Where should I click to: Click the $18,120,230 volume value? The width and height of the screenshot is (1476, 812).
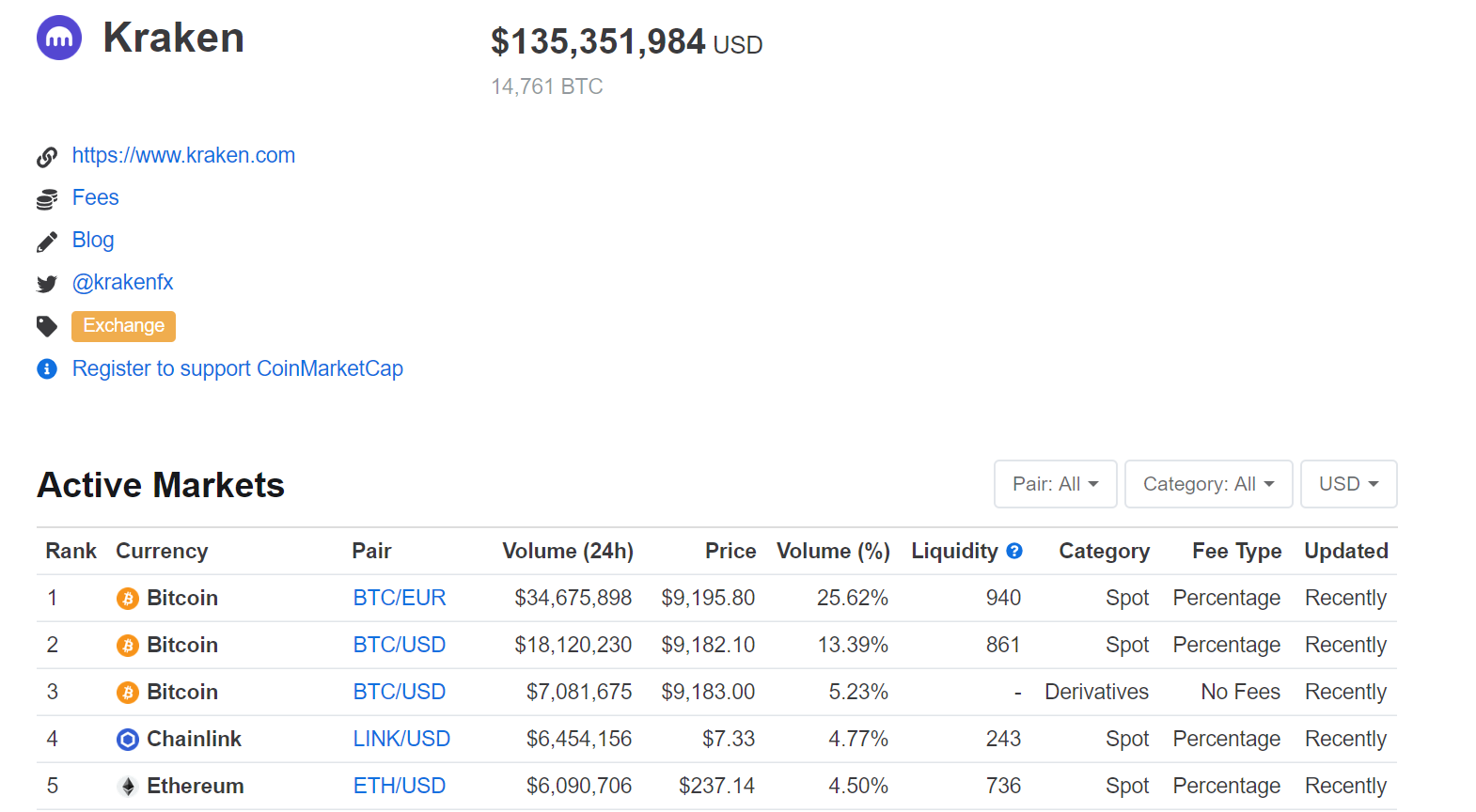tap(573, 645)
